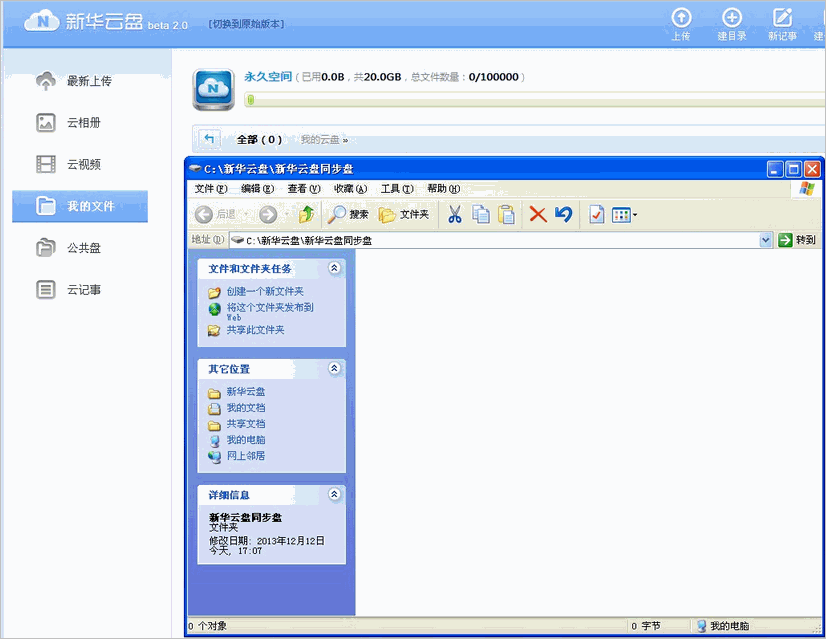
Task: Click the Explorer Back (后退) button
Action: point(215,214)
